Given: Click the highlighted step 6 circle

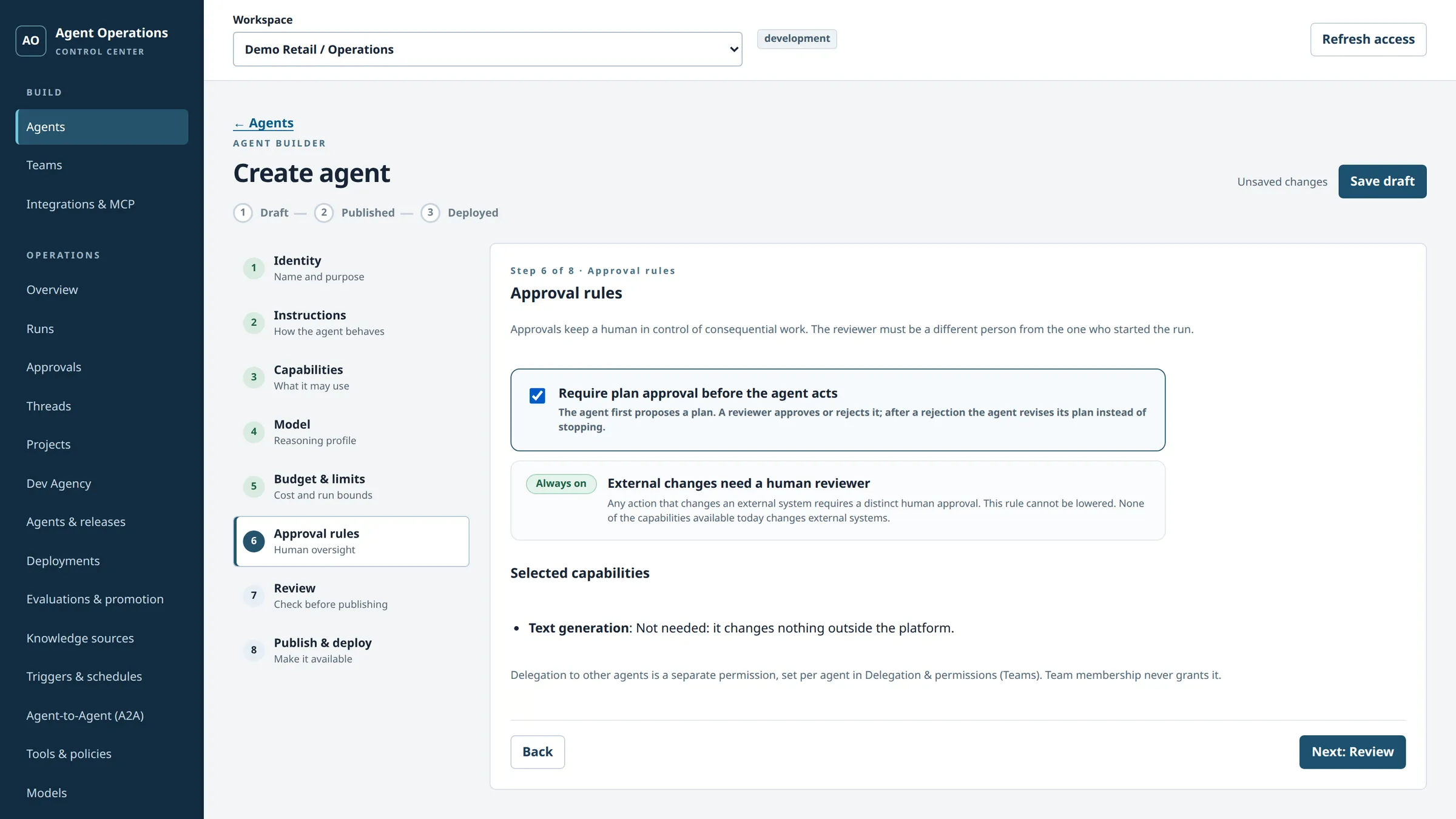Looking at the screenshot, I should tap(254, 541).
